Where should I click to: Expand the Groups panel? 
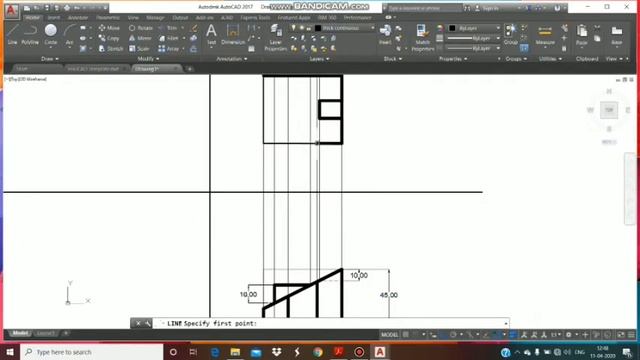(x=516, y=59)
